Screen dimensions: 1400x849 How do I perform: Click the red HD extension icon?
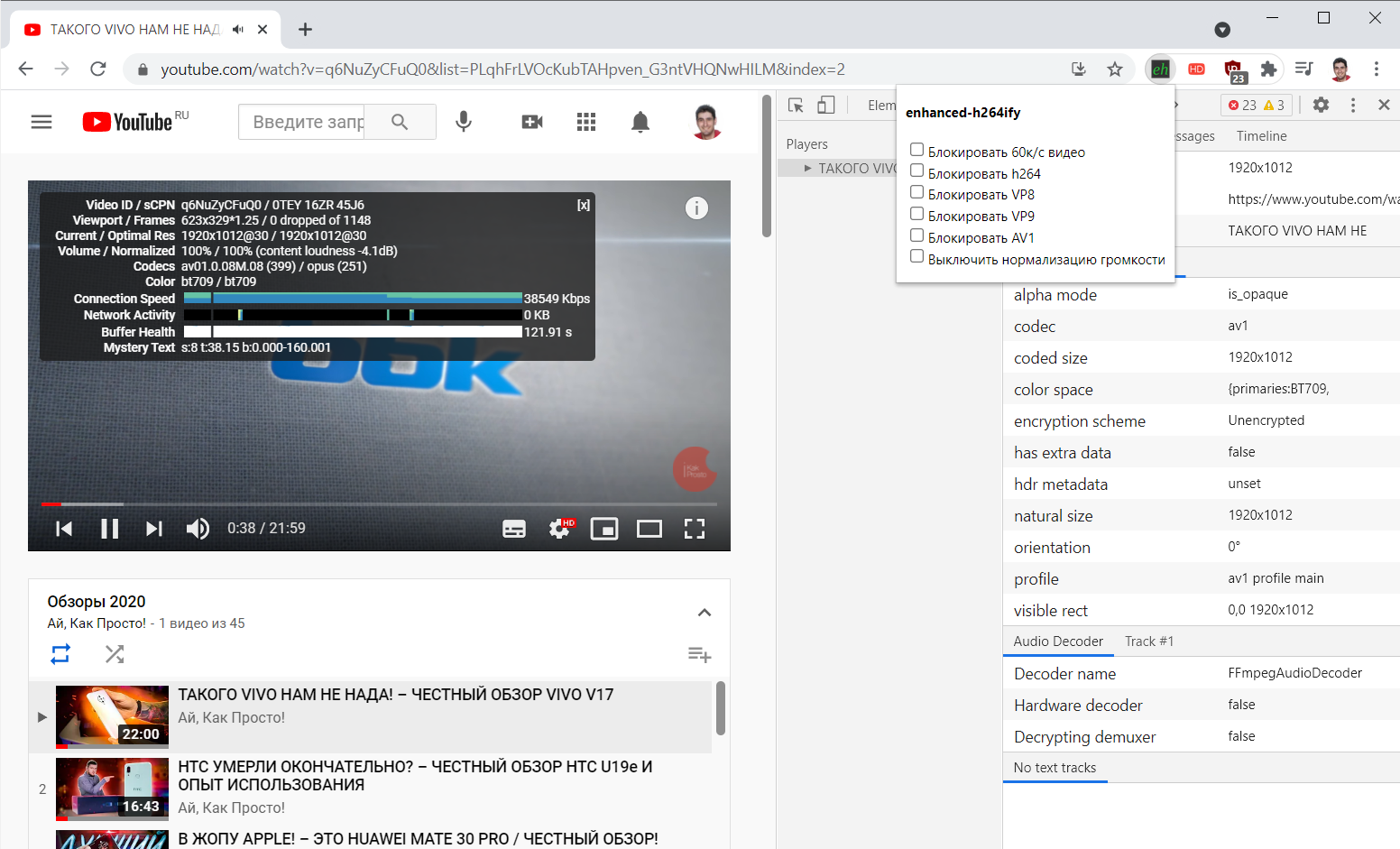click(x=1196, y=69)
